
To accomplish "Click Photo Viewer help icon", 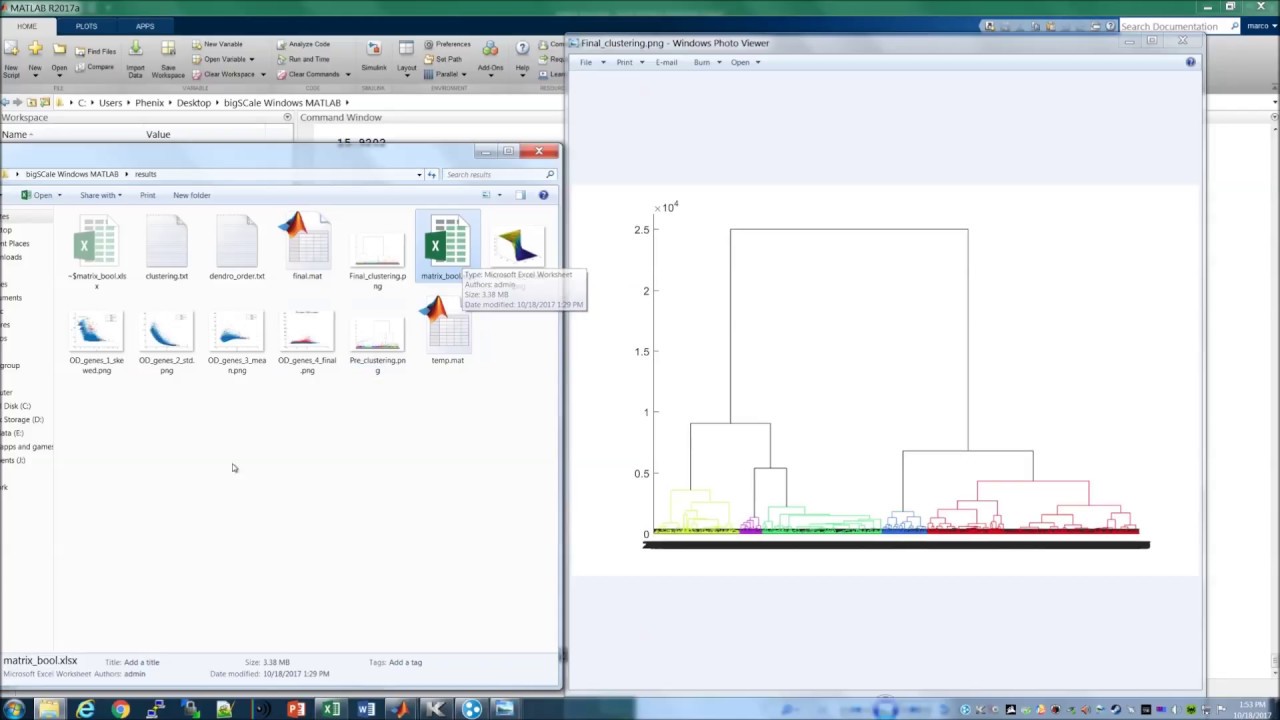I will click(1190, 62).
